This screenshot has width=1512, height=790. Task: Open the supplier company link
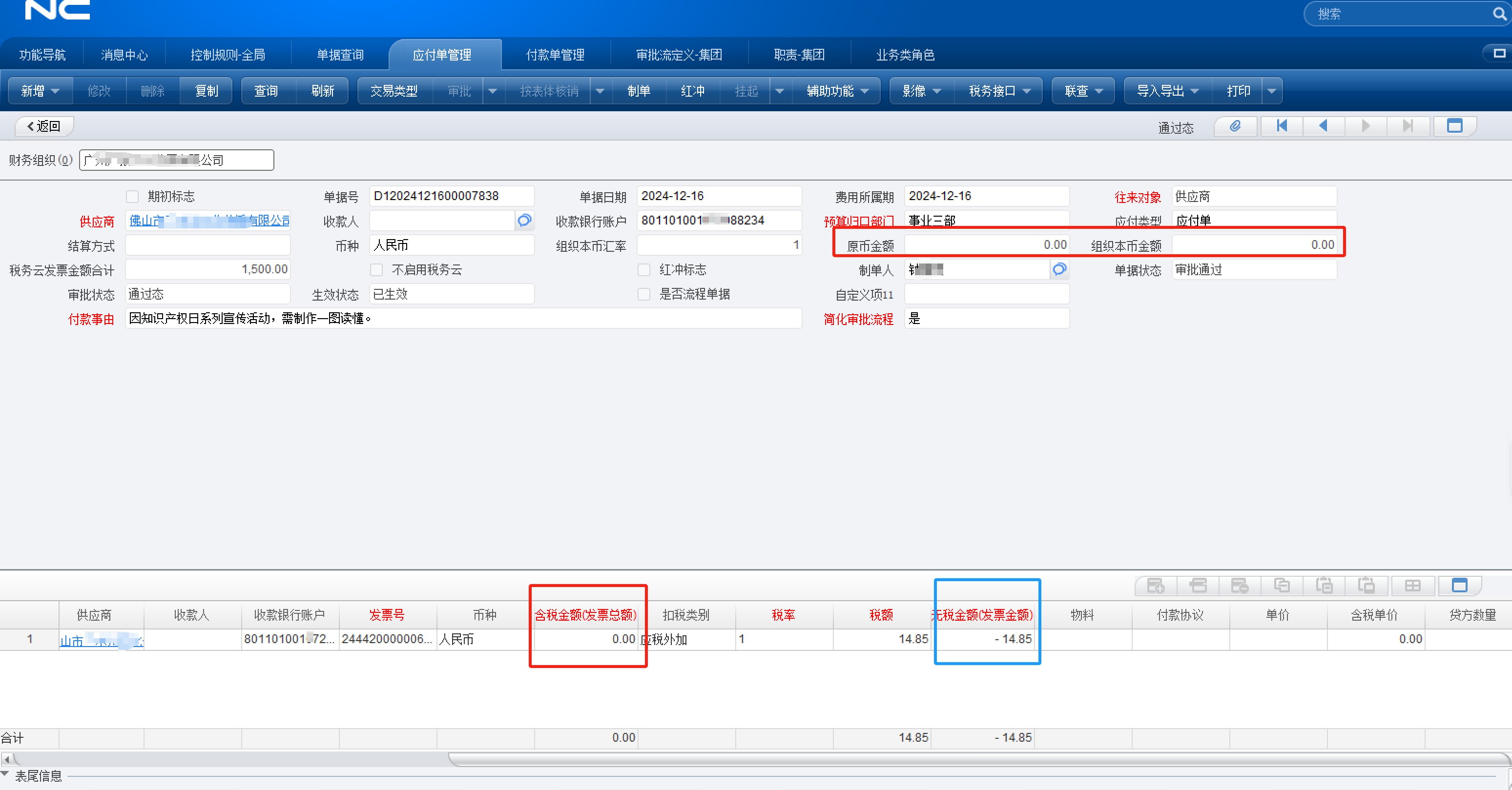tap(209, 221)
